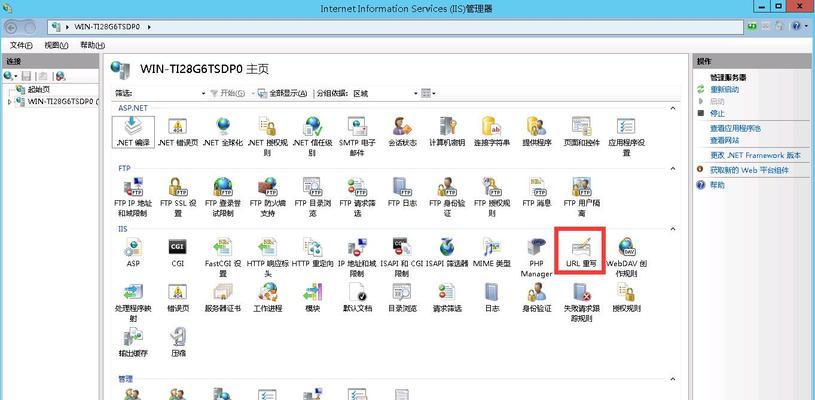Open the .NET 编译 feature
Viewport: 815px width, 400px height.
coord(133,131)
